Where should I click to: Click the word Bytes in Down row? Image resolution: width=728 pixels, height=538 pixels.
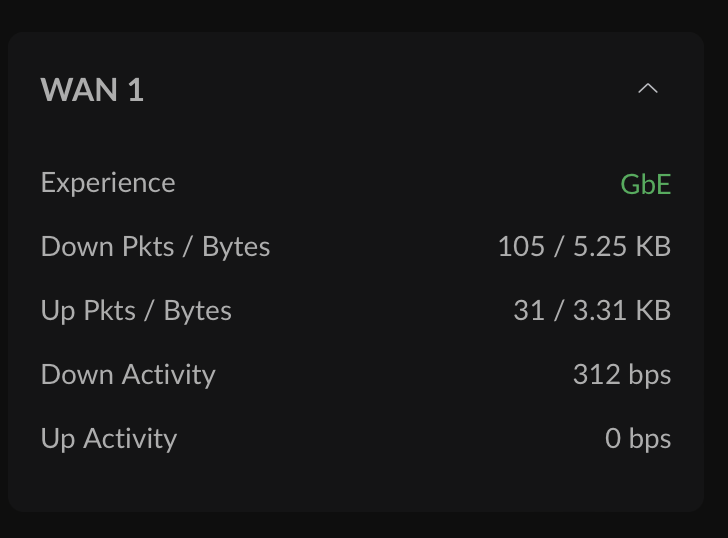point(236,247)
